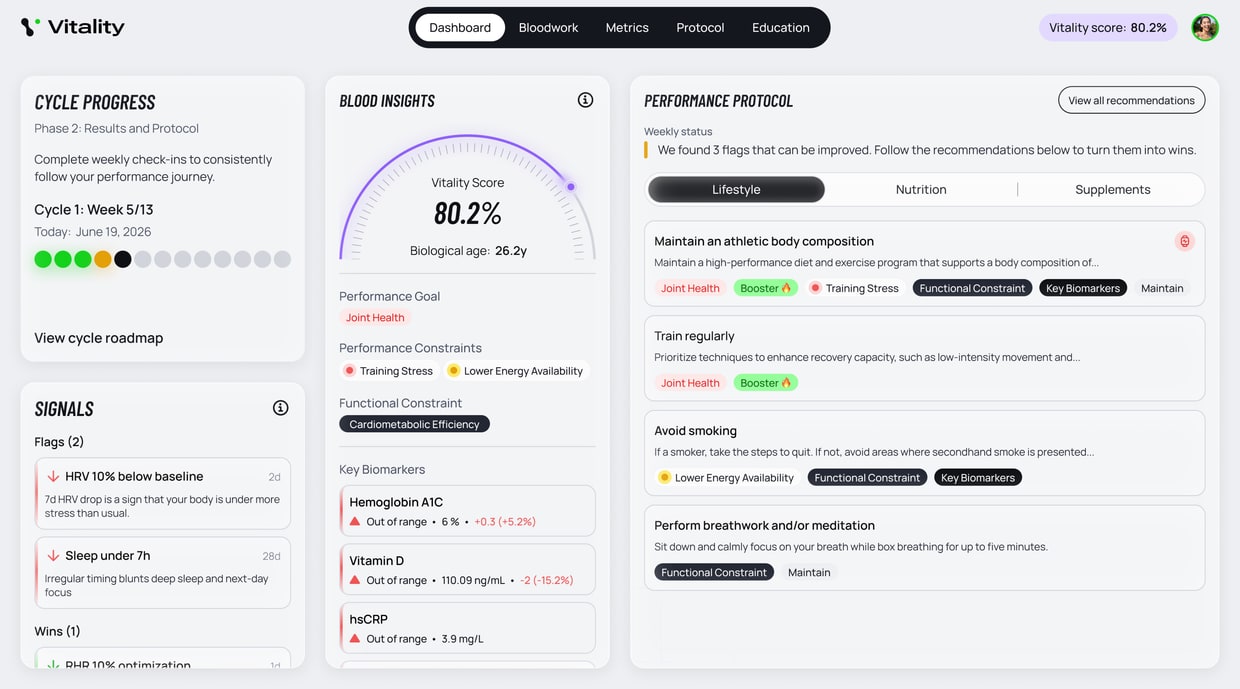
Task: Click the warning triangle on Hemoglobin A1C
Action: pyautogui.click(x=354, y=522)
